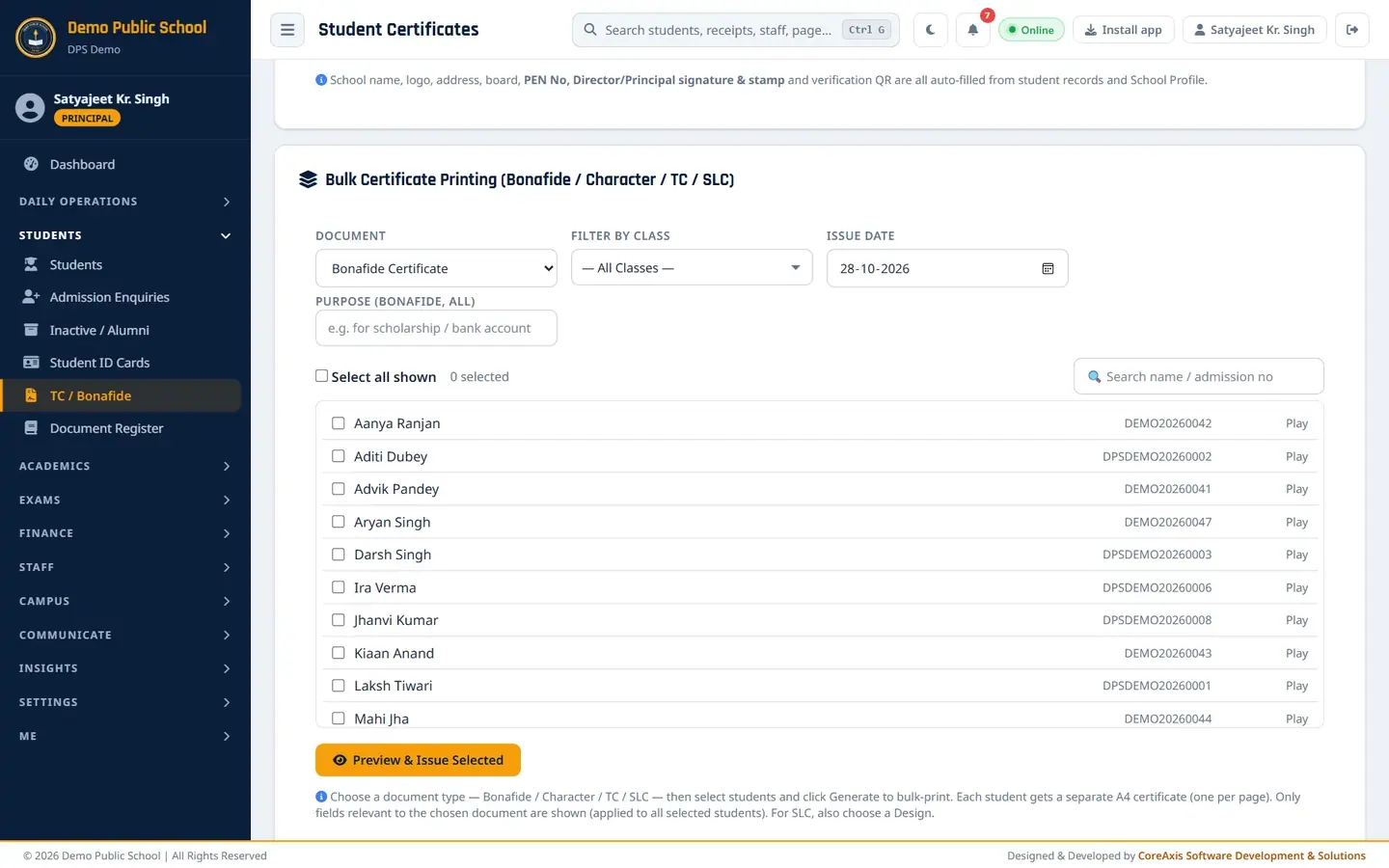Screen dimensions: 1389x868
Task: Open calendar picker in Issue Date
Action: tap(1048, 268)
